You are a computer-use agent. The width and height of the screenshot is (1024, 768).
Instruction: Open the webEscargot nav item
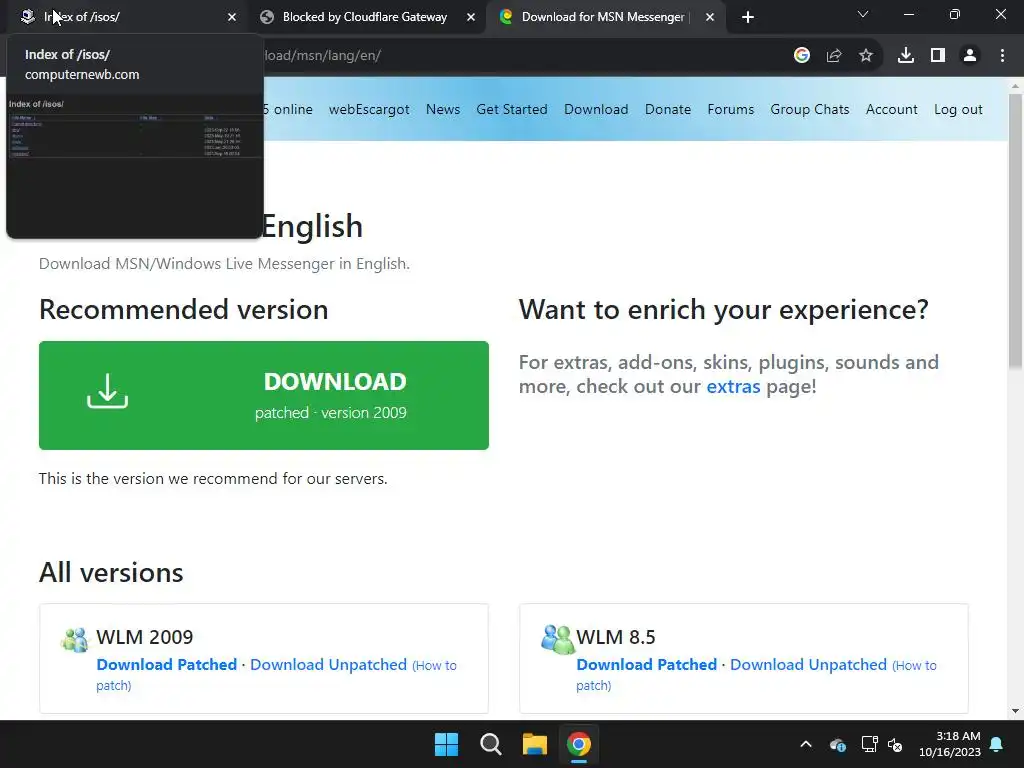[369, 110]
